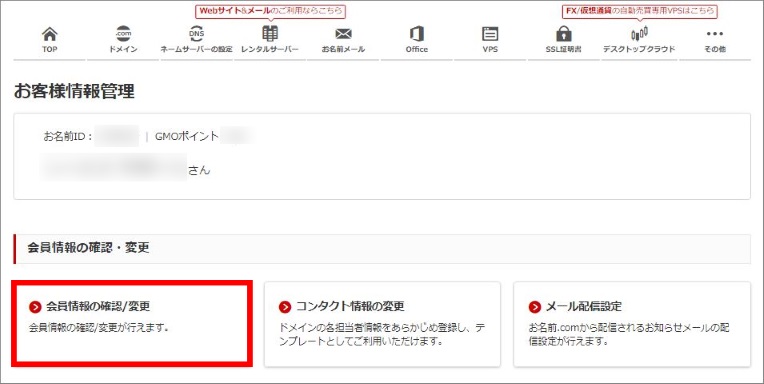This screenshot has width=764, height=384.
Task: Click the Webサイト&メール promo banner
Action: pos(270,11)
